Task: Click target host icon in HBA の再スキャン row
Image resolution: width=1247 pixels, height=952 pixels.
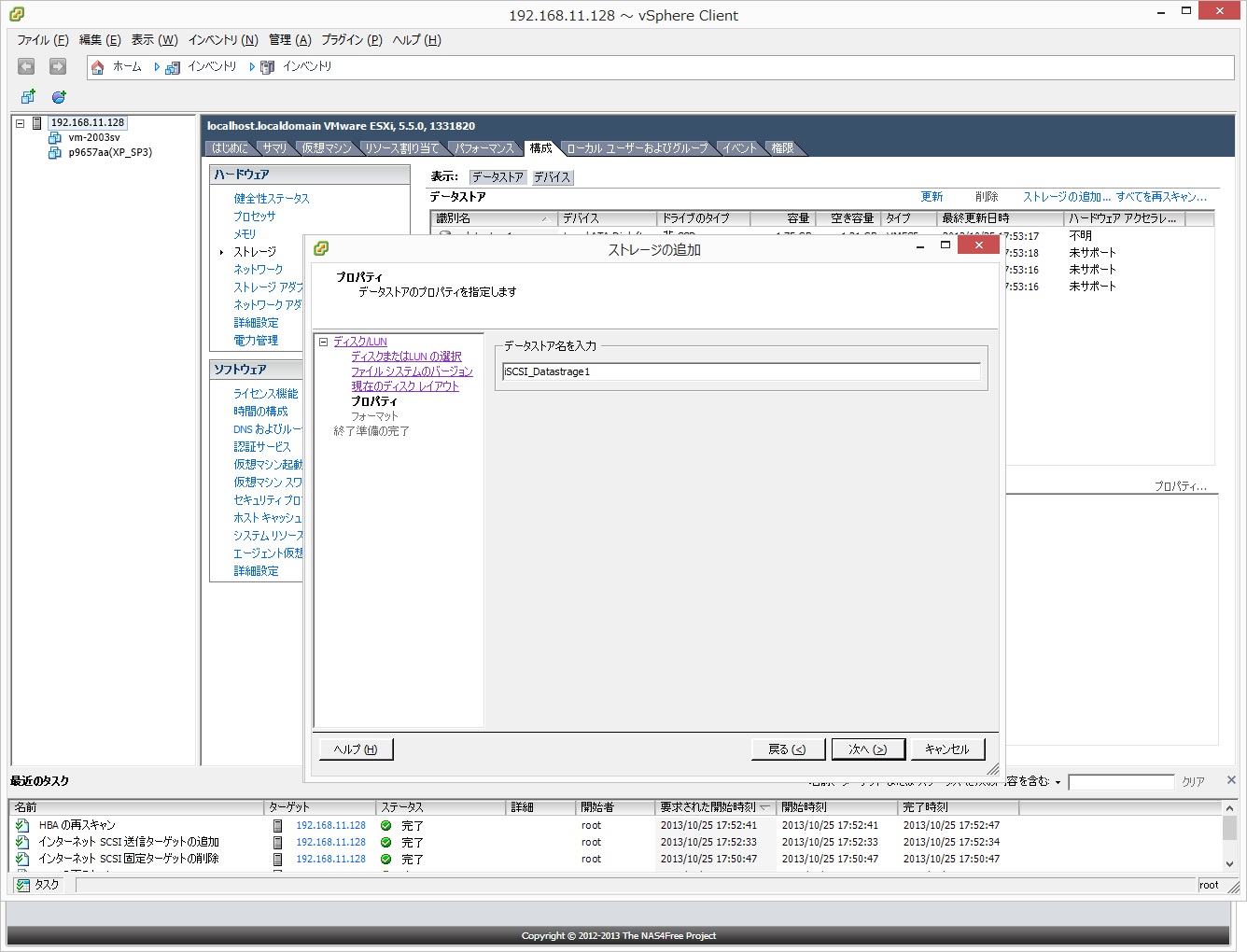Action: tap(277, 825)
